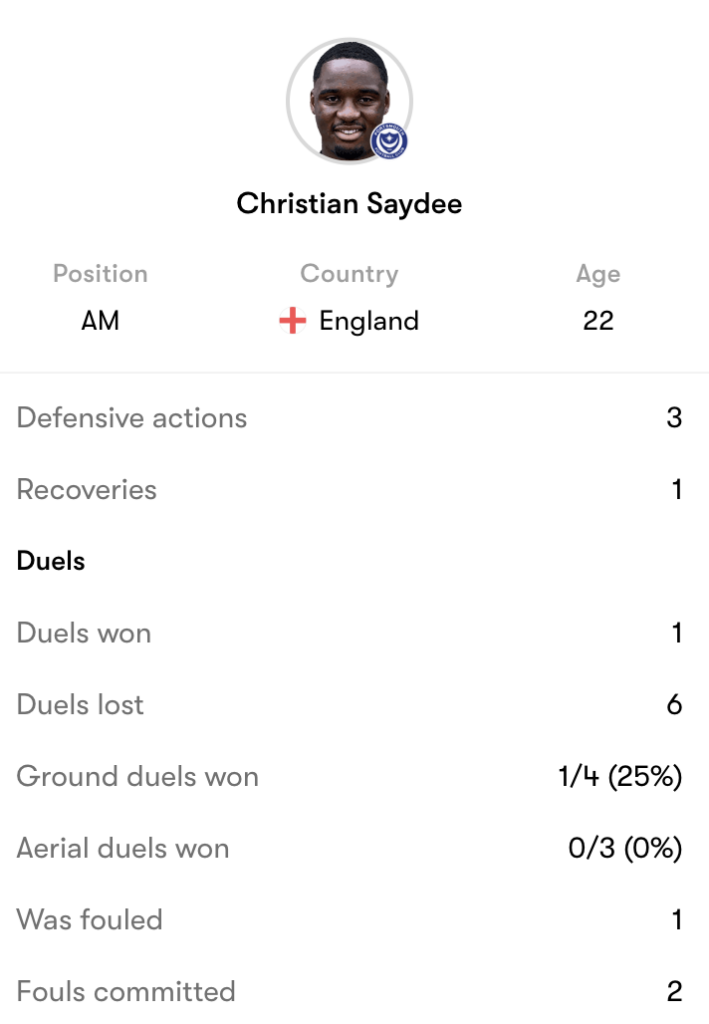The height and width of the screenshot is (1024, 709).
Task: Select the Christian Saydee player name
Action: coord(349,204)
